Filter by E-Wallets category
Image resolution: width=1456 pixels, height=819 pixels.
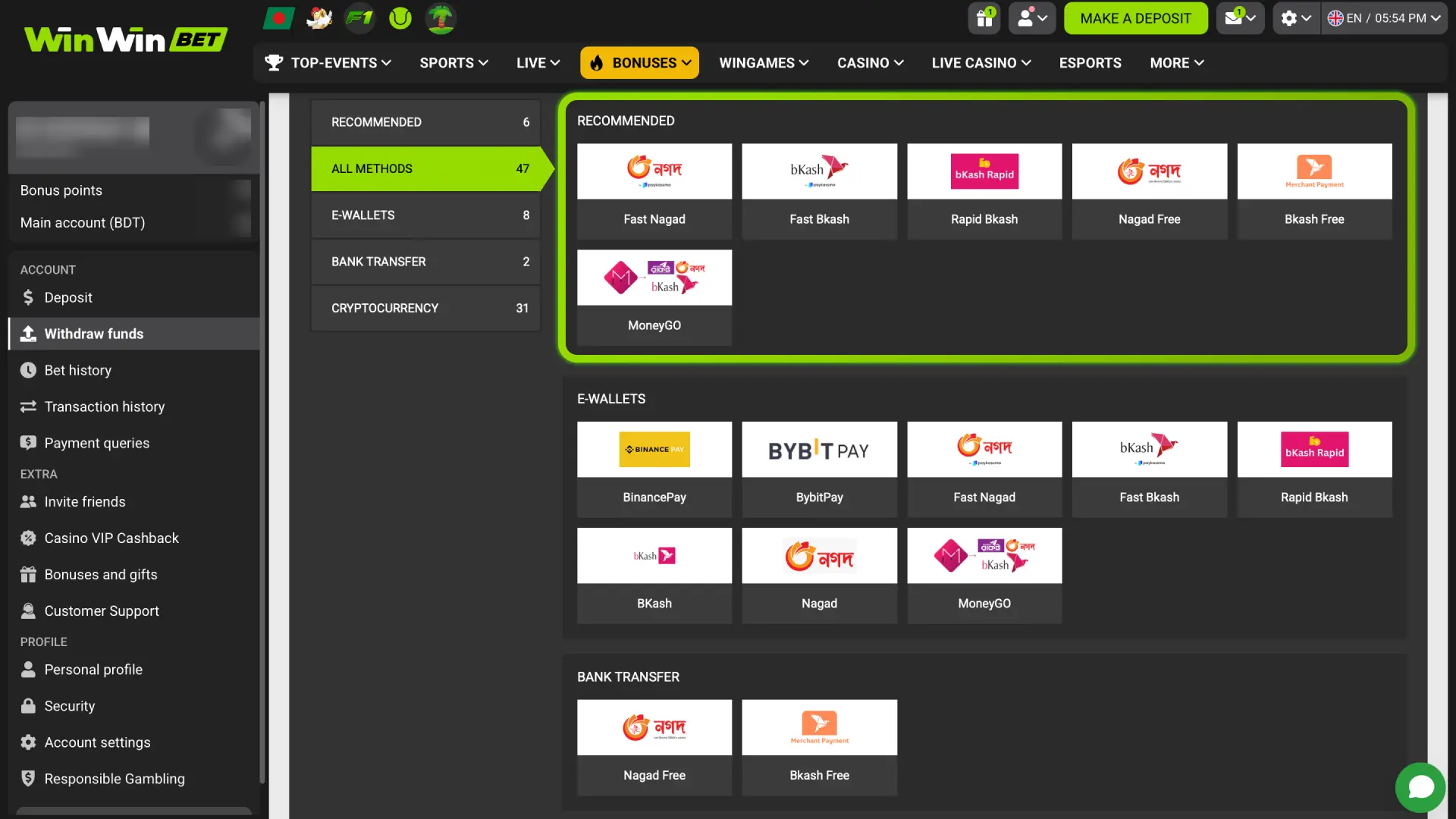[x=425, y=215]
